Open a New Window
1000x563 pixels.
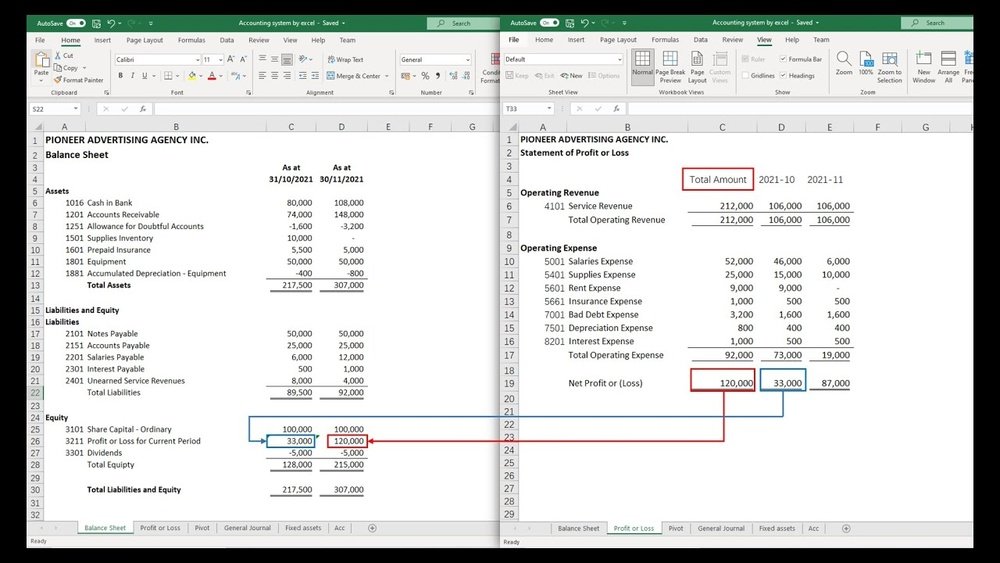923,66
